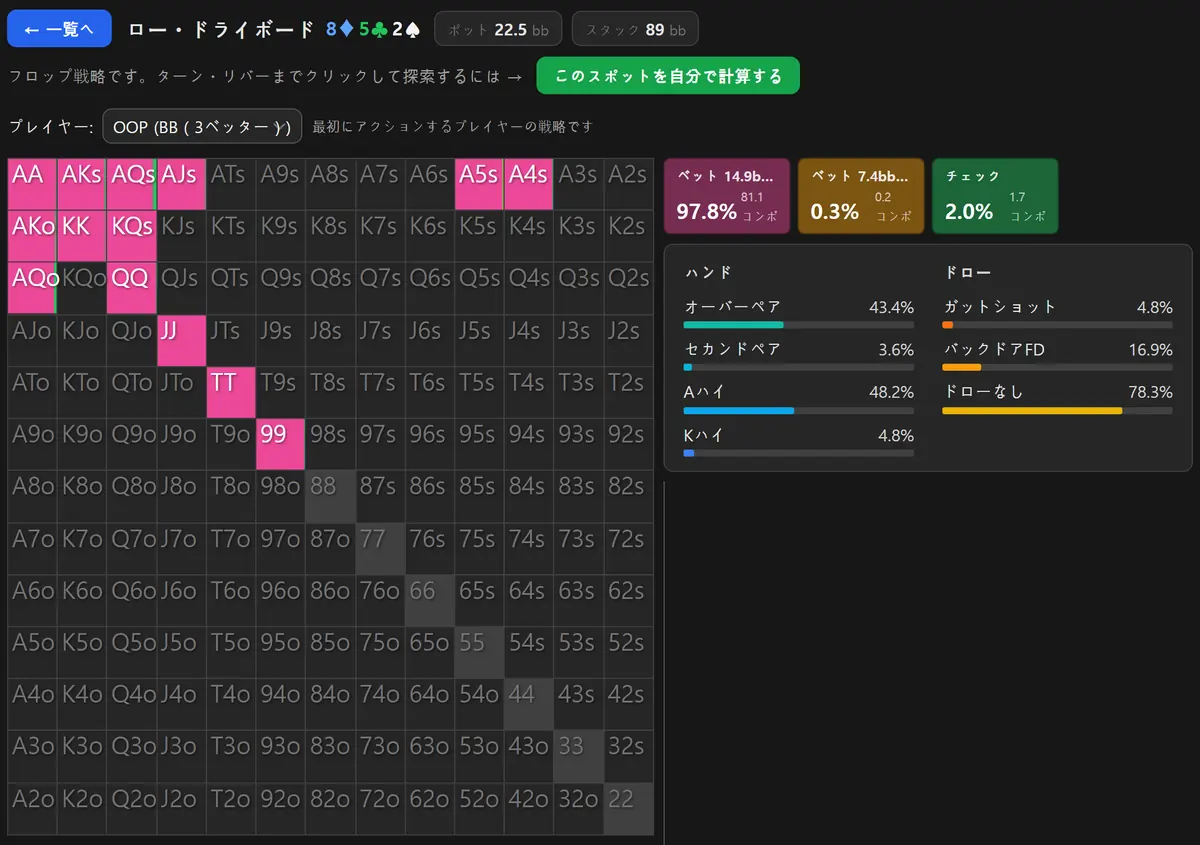This screenshot has height=845, width=1200.
Task: Click the A2o hand cell
Action: click(x=32, y=808)
